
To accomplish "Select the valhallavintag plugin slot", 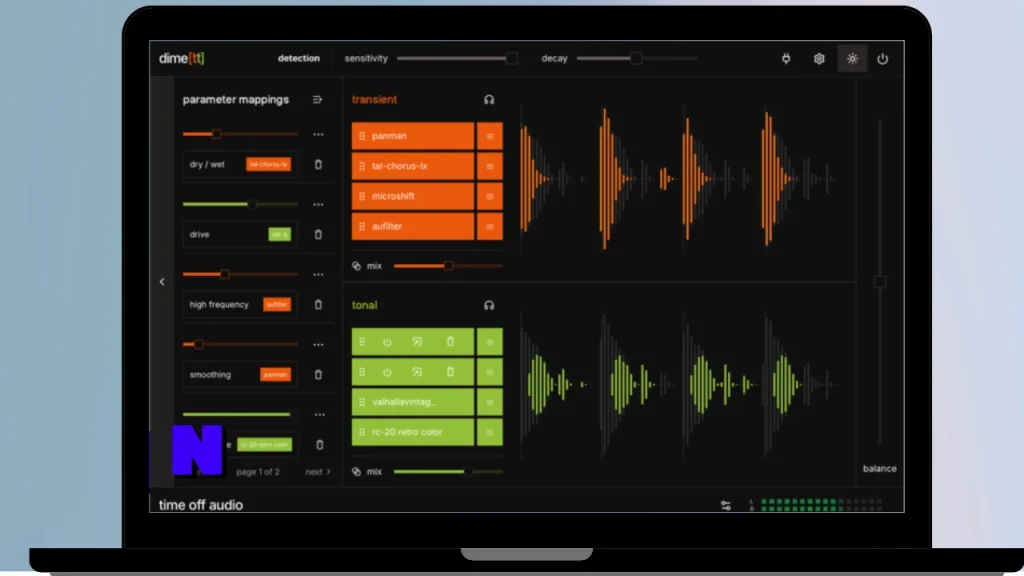I will [x=413, y=402].
